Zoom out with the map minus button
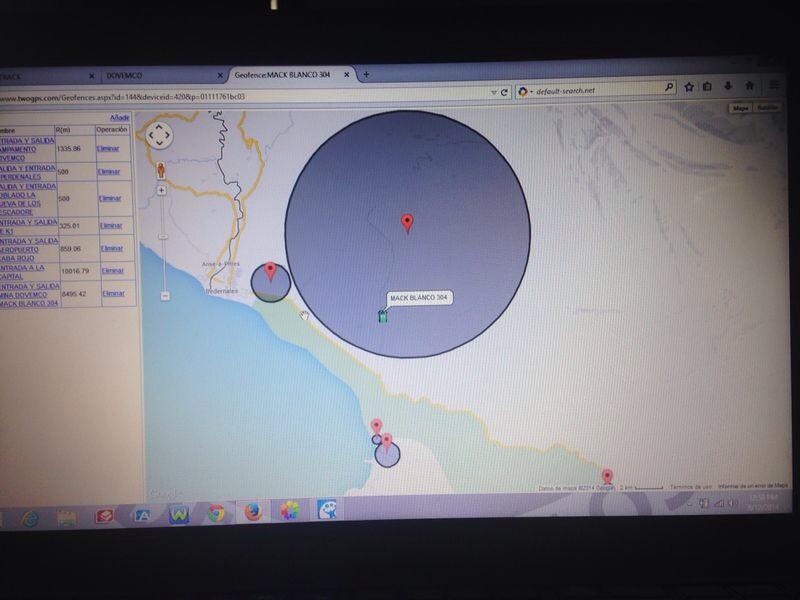Image resolution: width=800 pixels, height=600 pixels. pyautogui.click(x=165, y=295)
